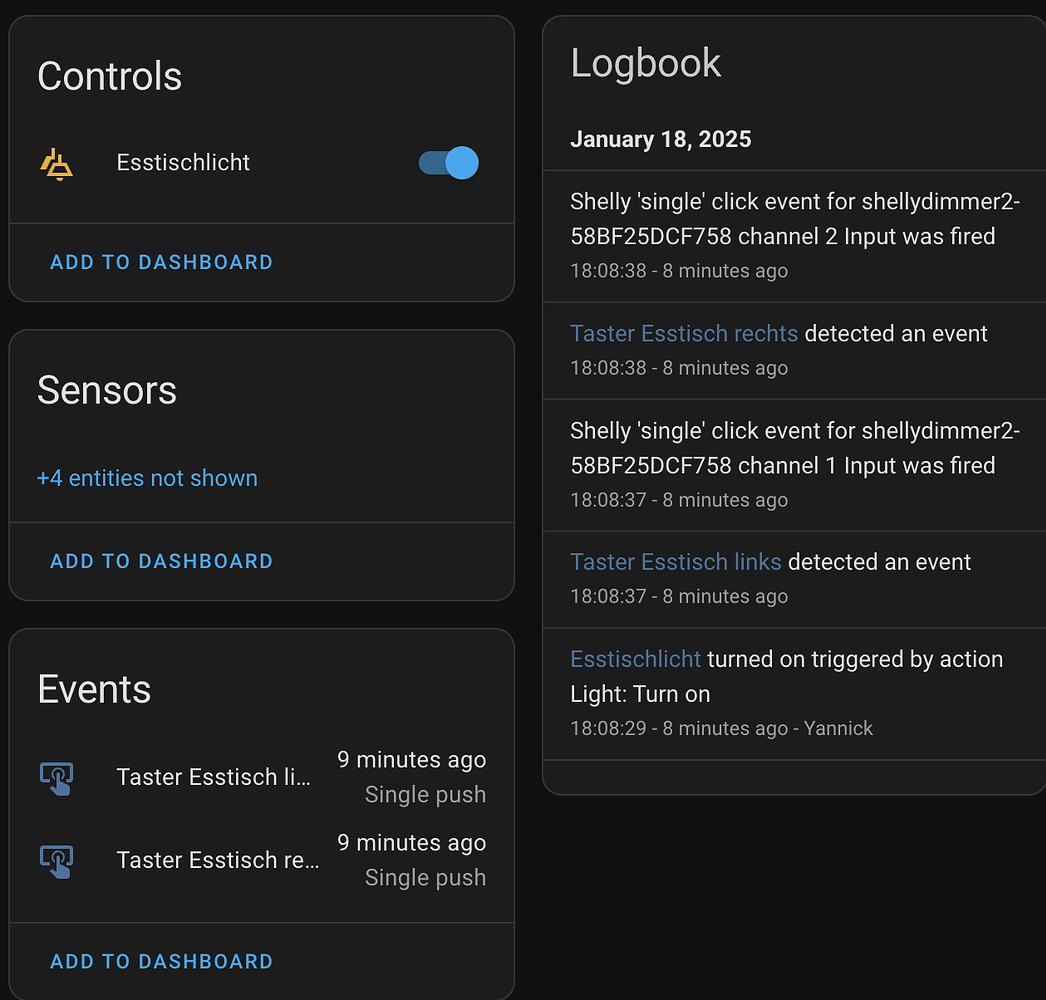Click the Sensors card title
This screenshot has width=1046, height=1000.
pos(106,390)
